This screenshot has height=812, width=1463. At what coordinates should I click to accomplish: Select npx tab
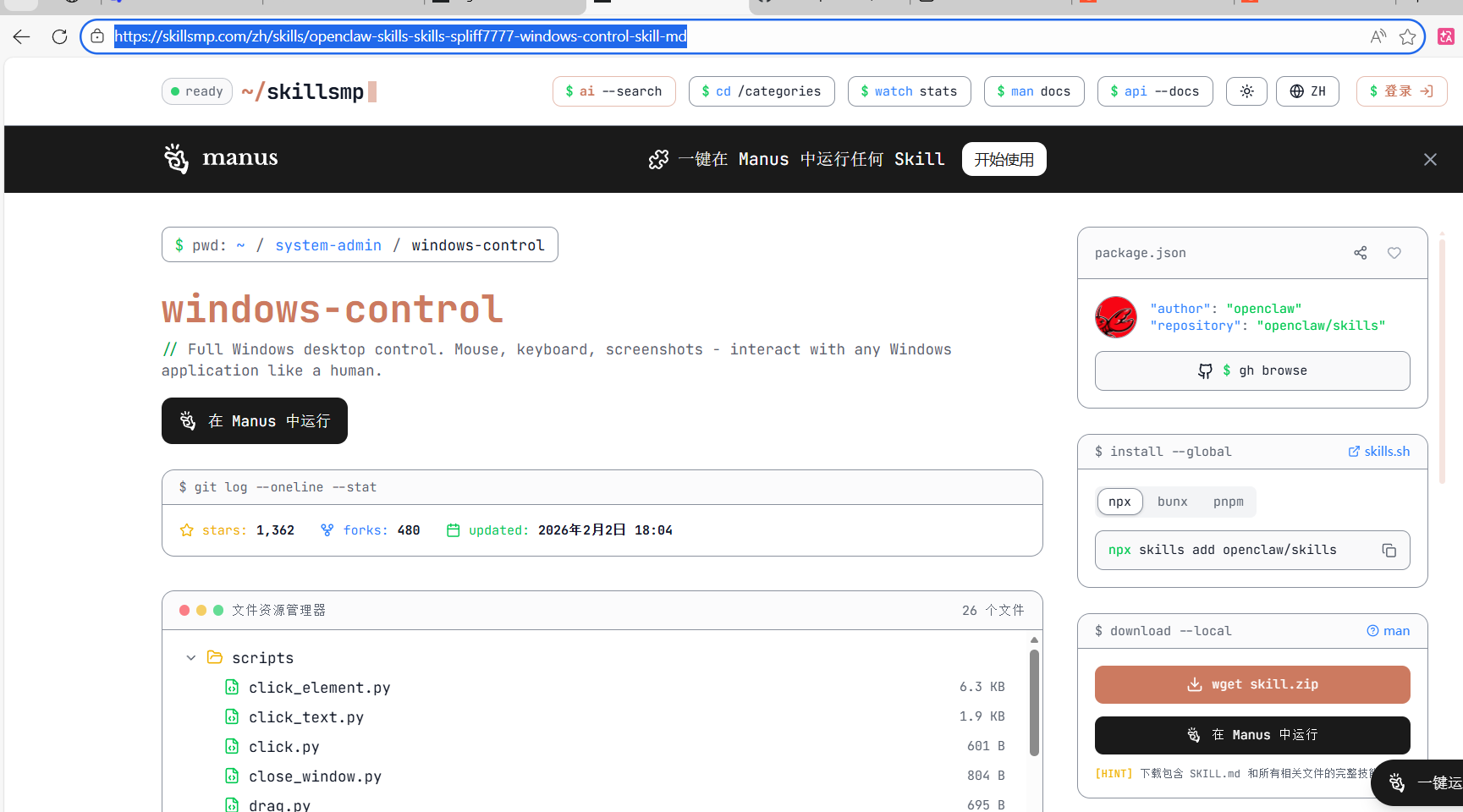pyautogui.click(x=1120, y=502)
